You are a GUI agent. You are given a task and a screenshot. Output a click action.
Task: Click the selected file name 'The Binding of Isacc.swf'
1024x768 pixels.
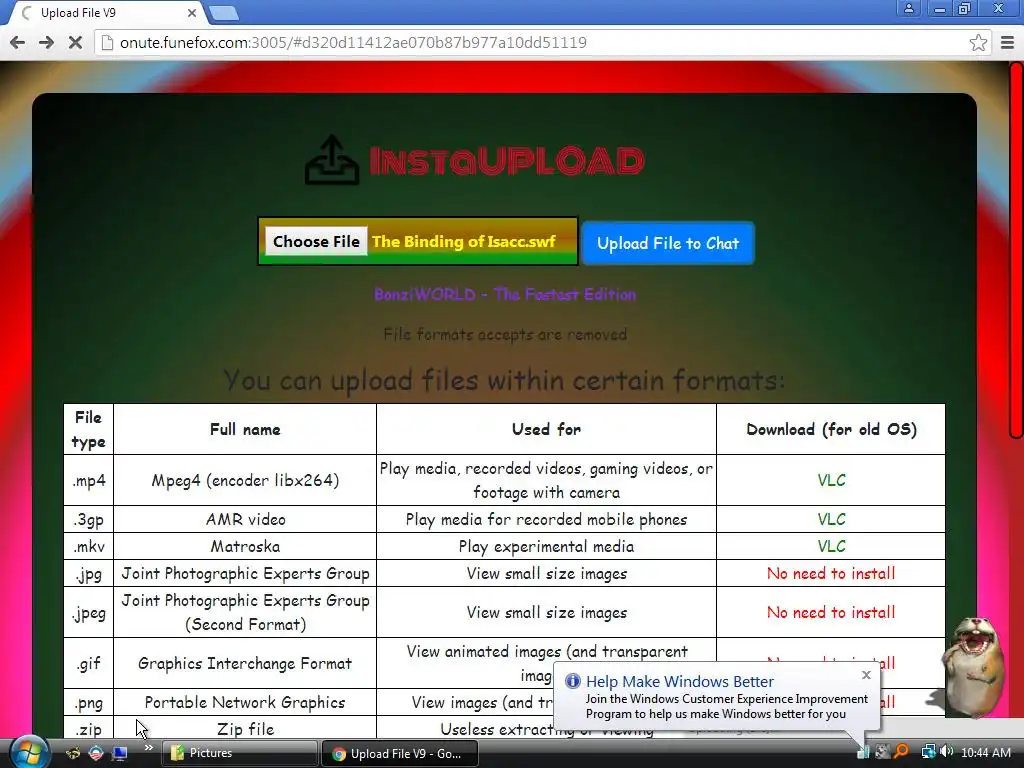464,242
